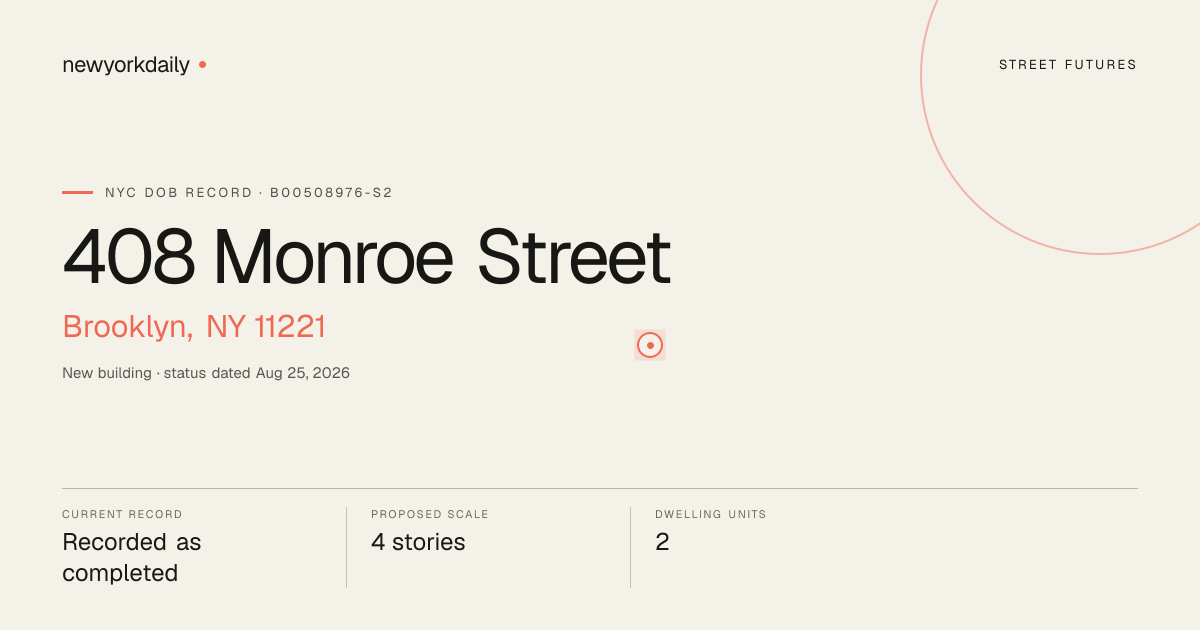Screen dimensions: 1200x630
Task: Click the vertical divider before PROPOSED SCALE
Action: [346, 547]
